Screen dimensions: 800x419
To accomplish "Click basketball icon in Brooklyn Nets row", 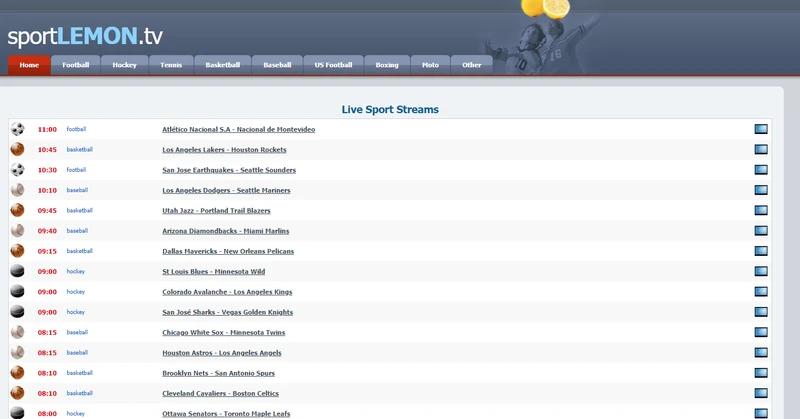I will (17, 373).
